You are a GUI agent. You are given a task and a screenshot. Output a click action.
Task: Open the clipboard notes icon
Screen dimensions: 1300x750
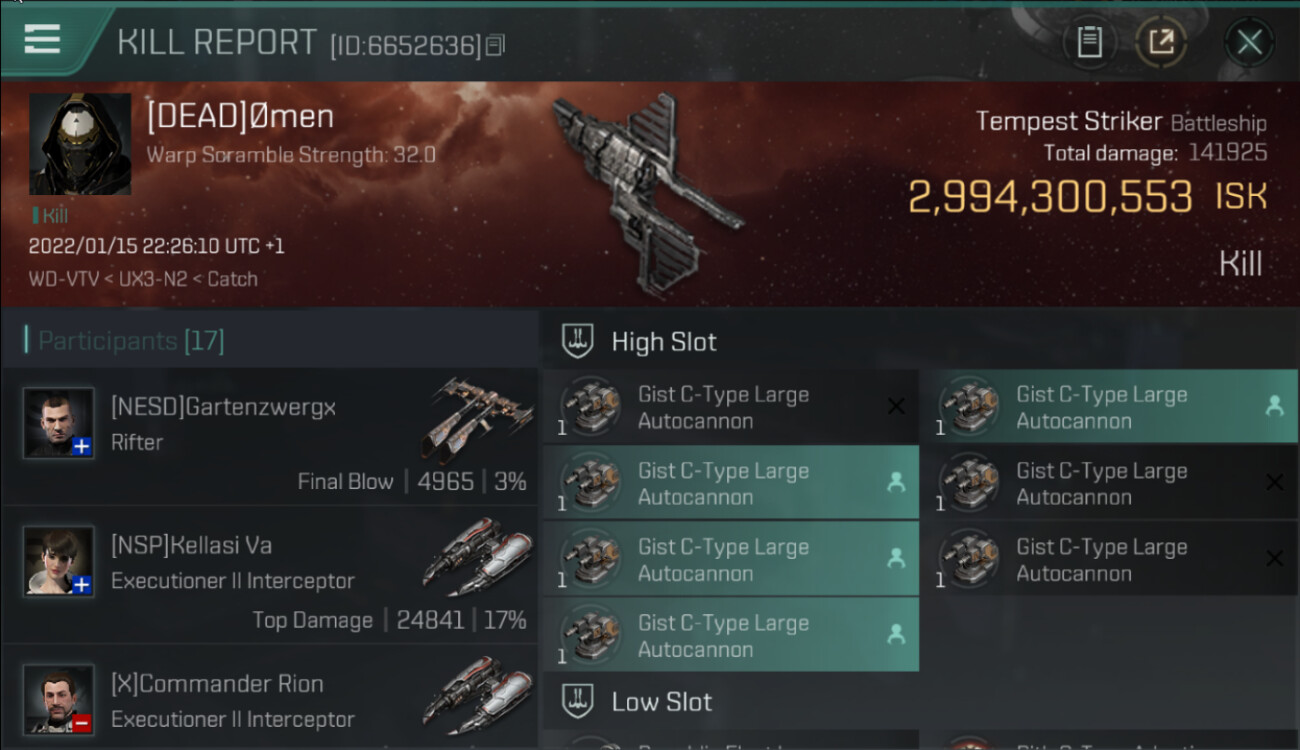(x=1089, y=42)
